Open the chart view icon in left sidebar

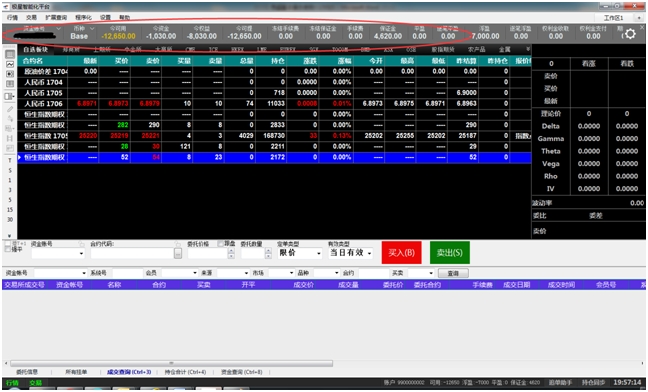point(10,64)
